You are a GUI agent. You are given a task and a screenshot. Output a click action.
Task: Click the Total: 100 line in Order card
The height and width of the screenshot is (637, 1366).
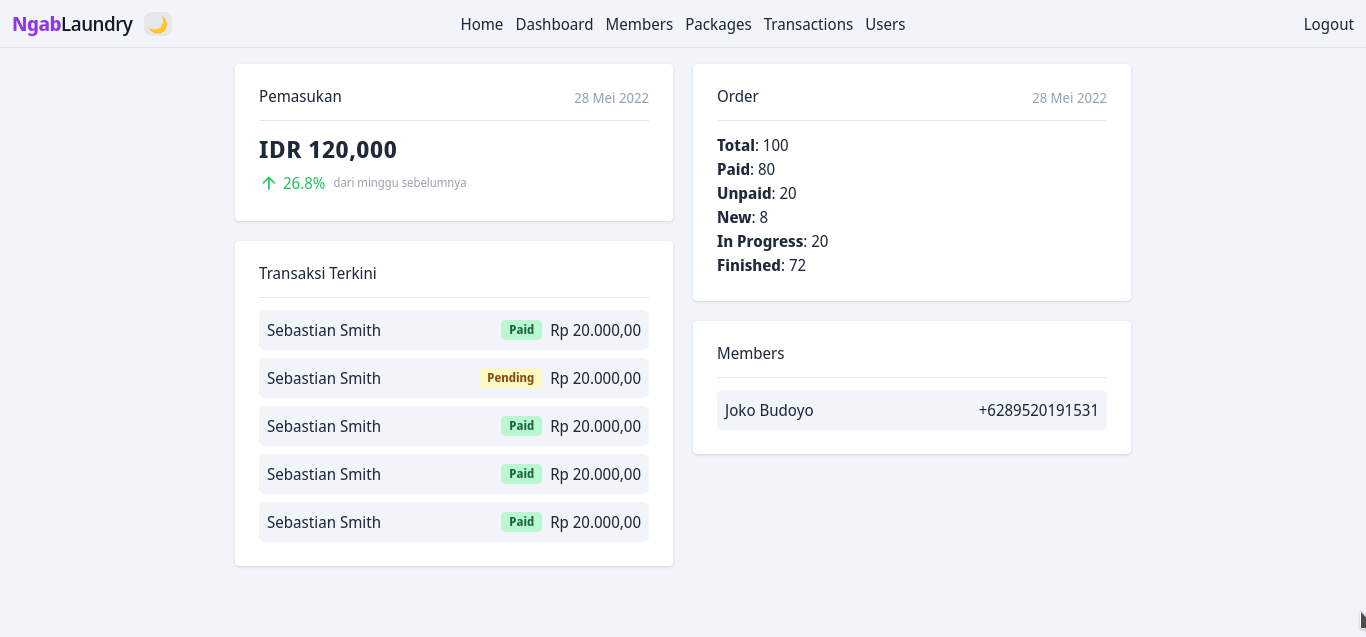752,145
